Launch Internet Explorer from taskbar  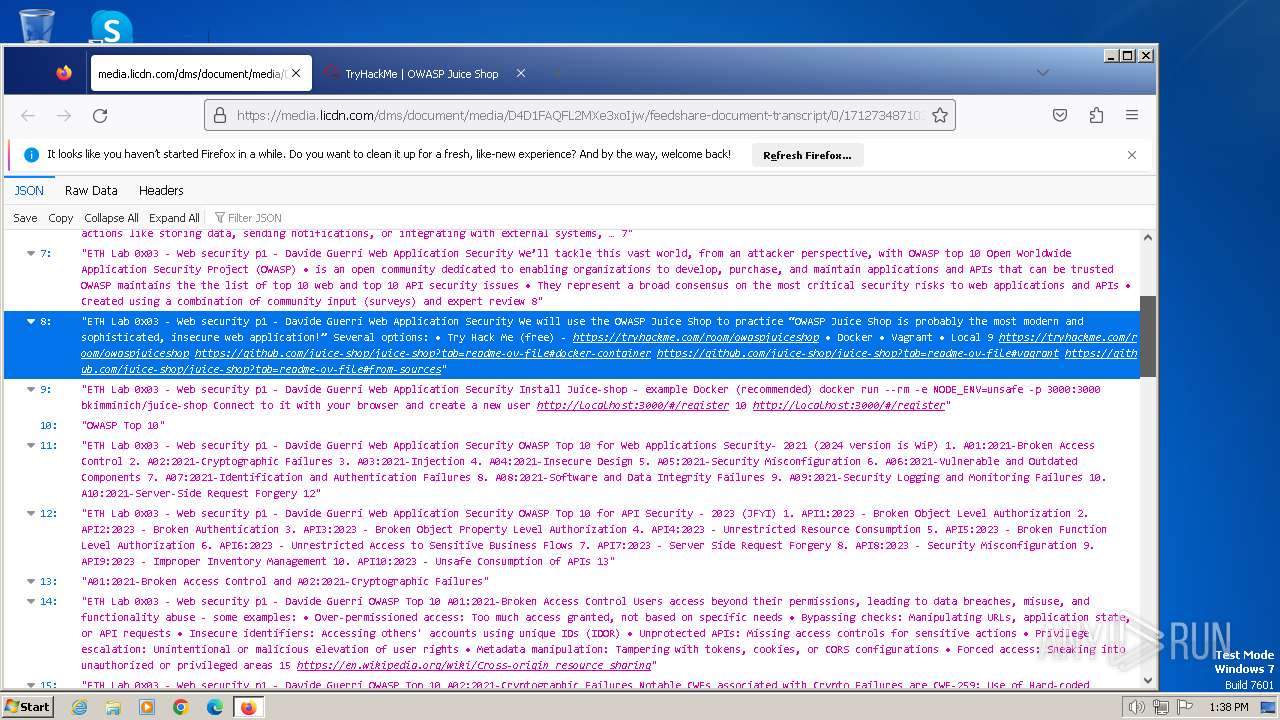coord(79,707)
